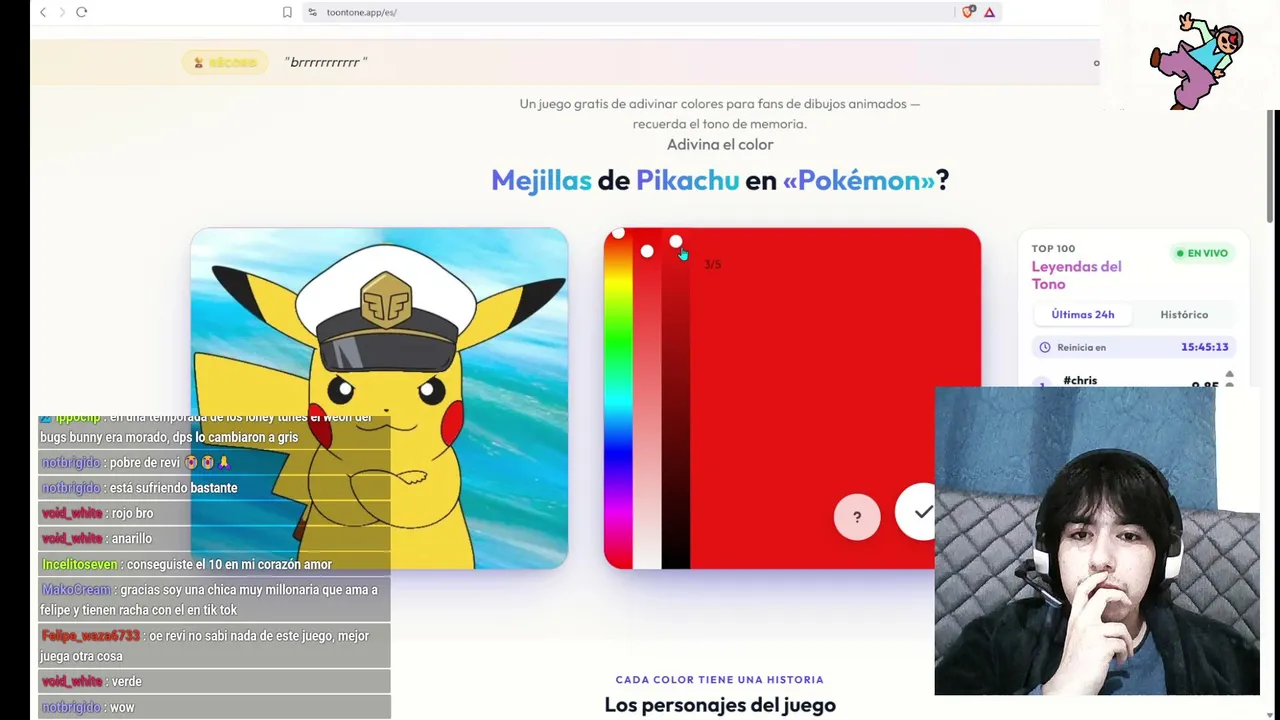
Task: Click the word Mejillas in the question
Action: pos(541,180)
